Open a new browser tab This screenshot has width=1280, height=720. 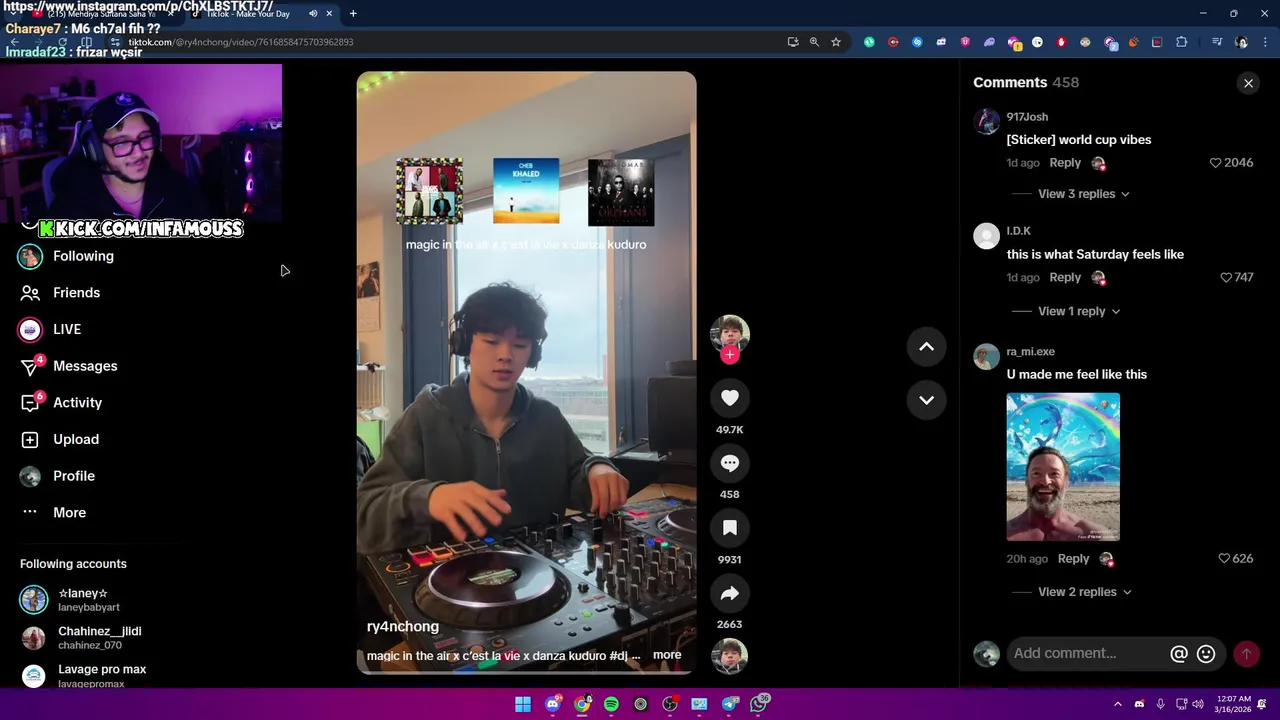tap(353, 14)
